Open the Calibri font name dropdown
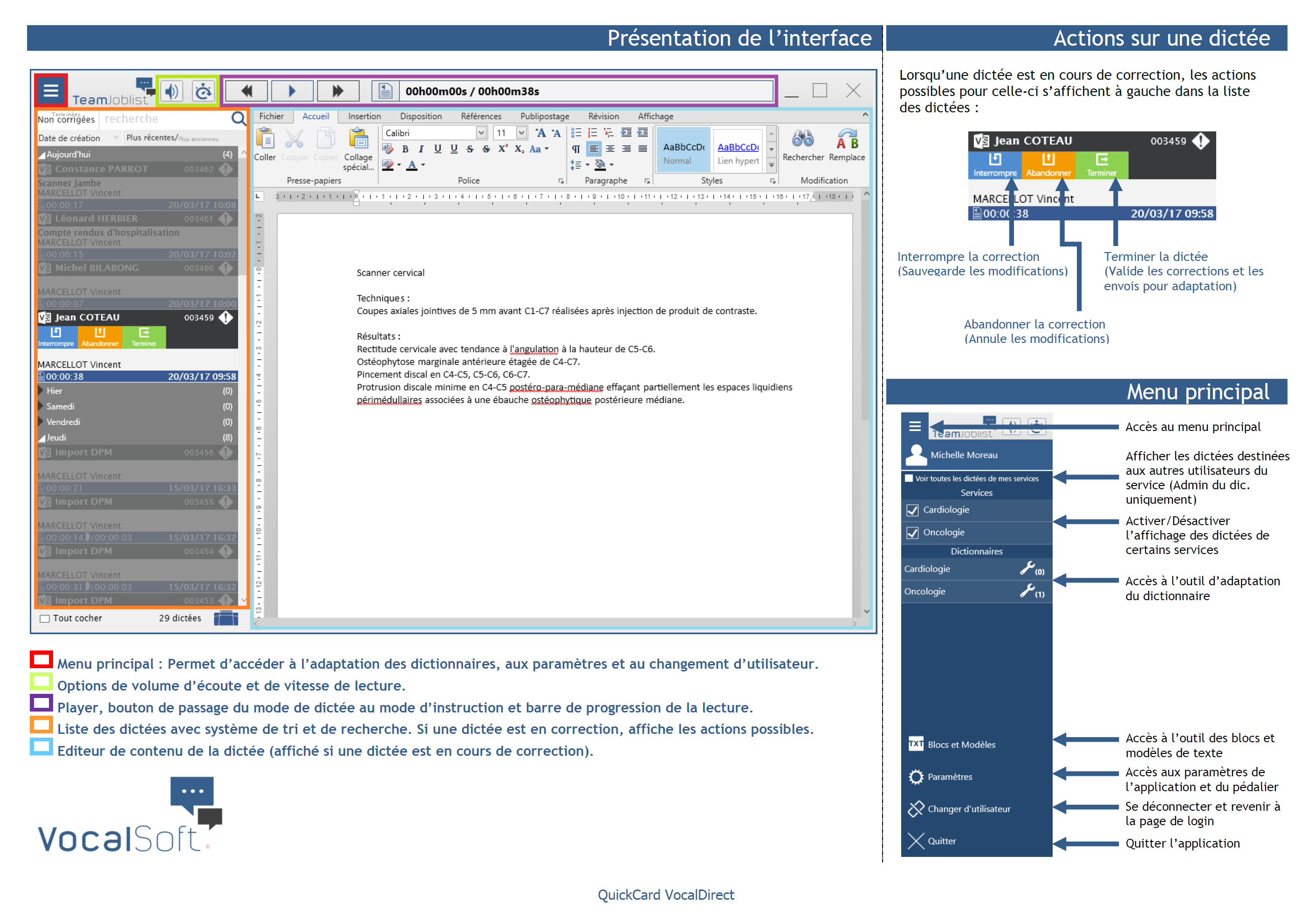The width and height of the screenshot is (1308, 924). coord(481,133)
